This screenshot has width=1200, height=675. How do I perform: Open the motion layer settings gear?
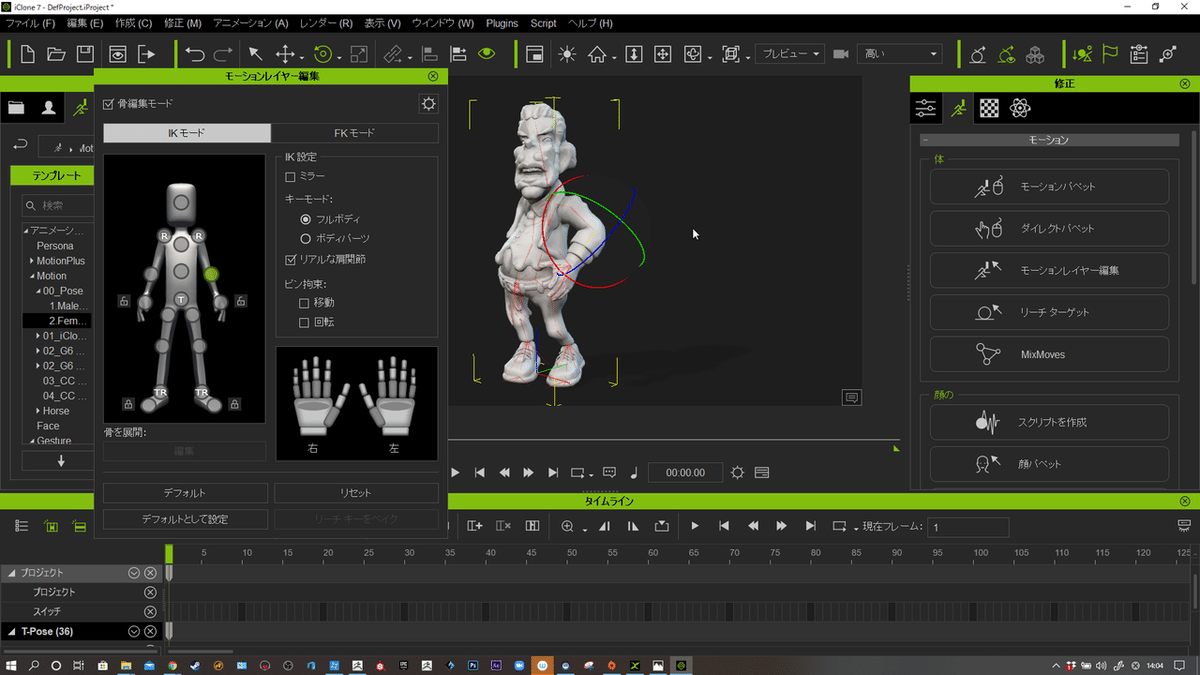point(429,104)
